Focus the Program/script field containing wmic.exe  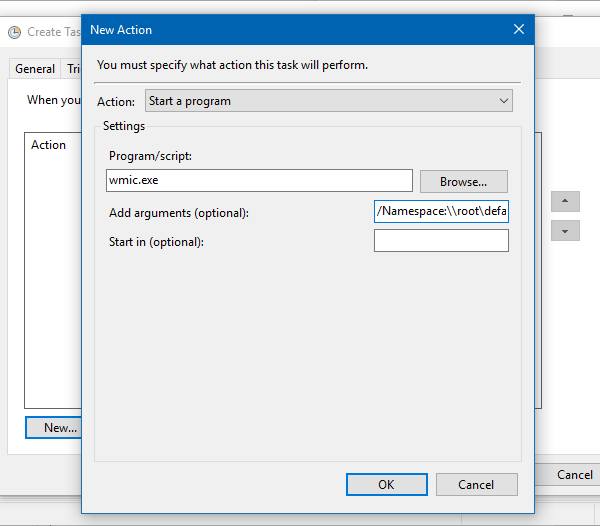(x=259, y=181)
